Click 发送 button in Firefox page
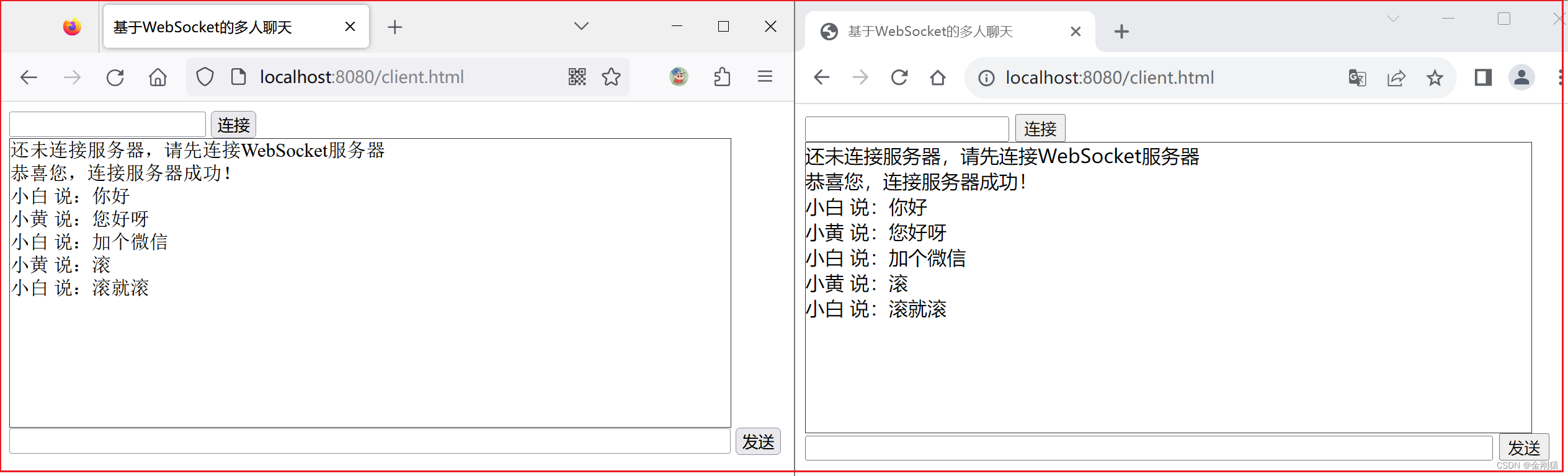The height and width of the screenshot is (476, 1568). point(758,442)
